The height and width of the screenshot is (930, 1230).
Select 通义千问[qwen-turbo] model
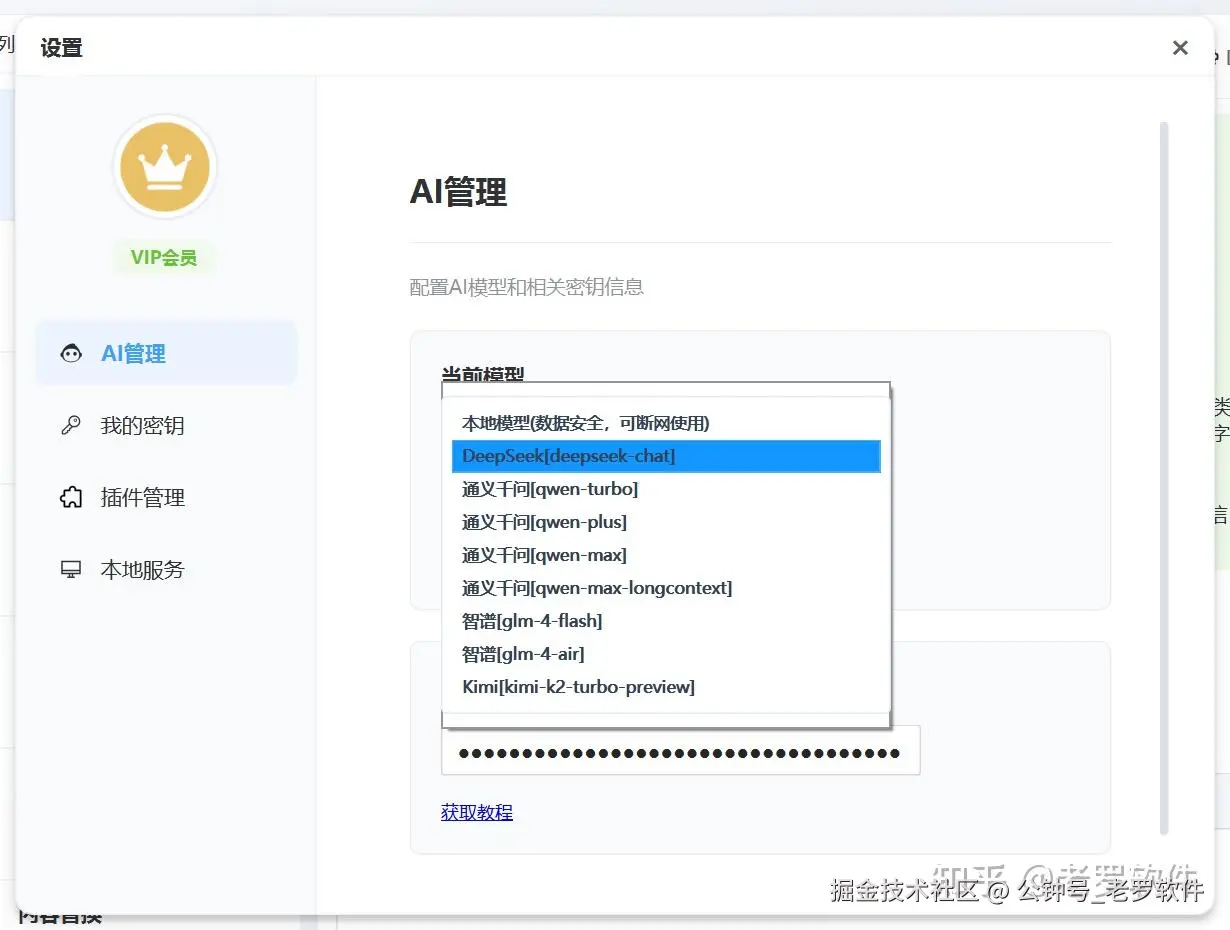pyautogui.click(x=666, y=489)
